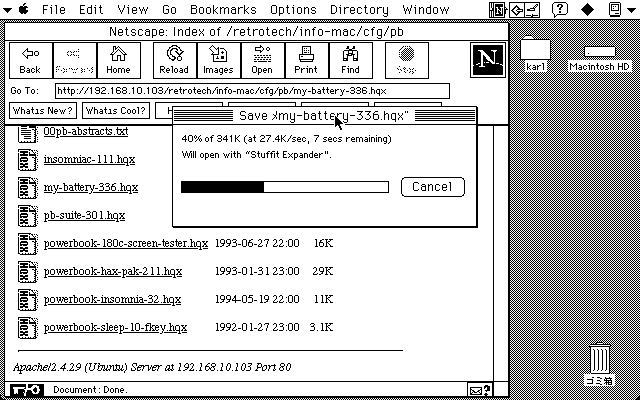Image resolution: width=640 pixels, height=400 pixels.
Task: Click the HQX icon beside my-battery-336.hqx
Action: (x=27, y=188)
